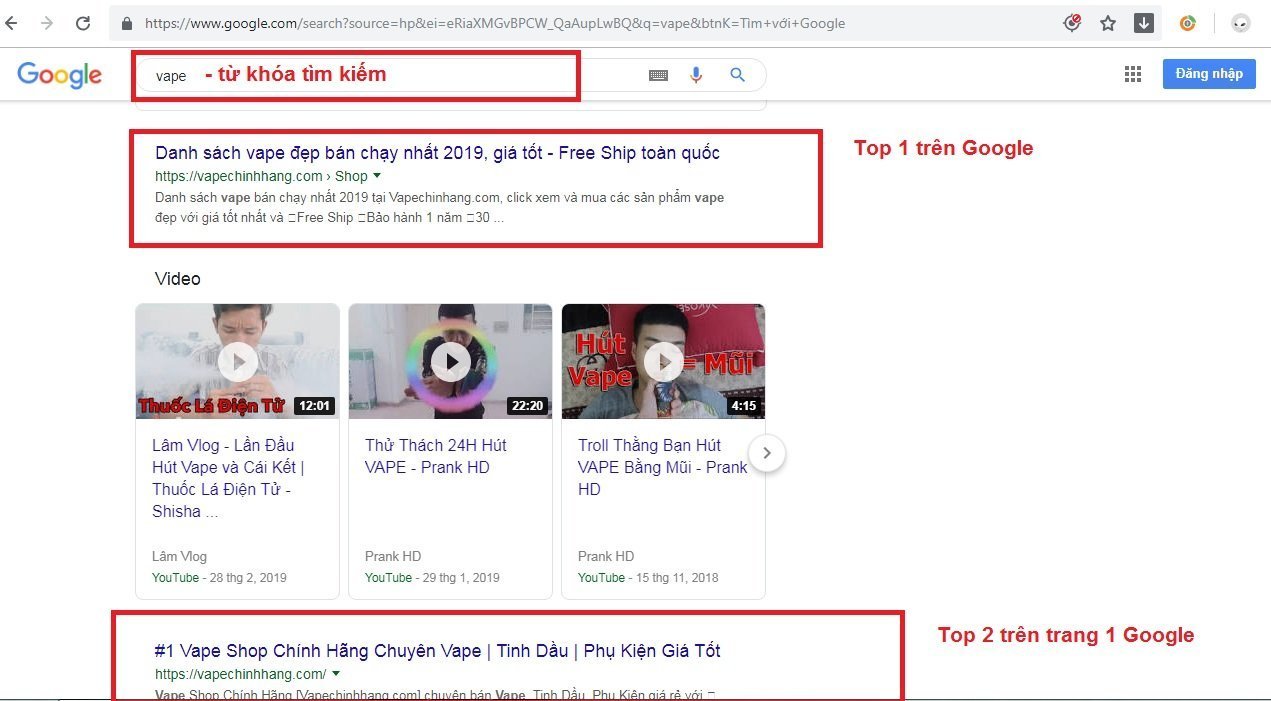Select the URL in the address bar
The width and height of the screenshot is (1271, 701).
pyautogui.click(x=495, y=23)
